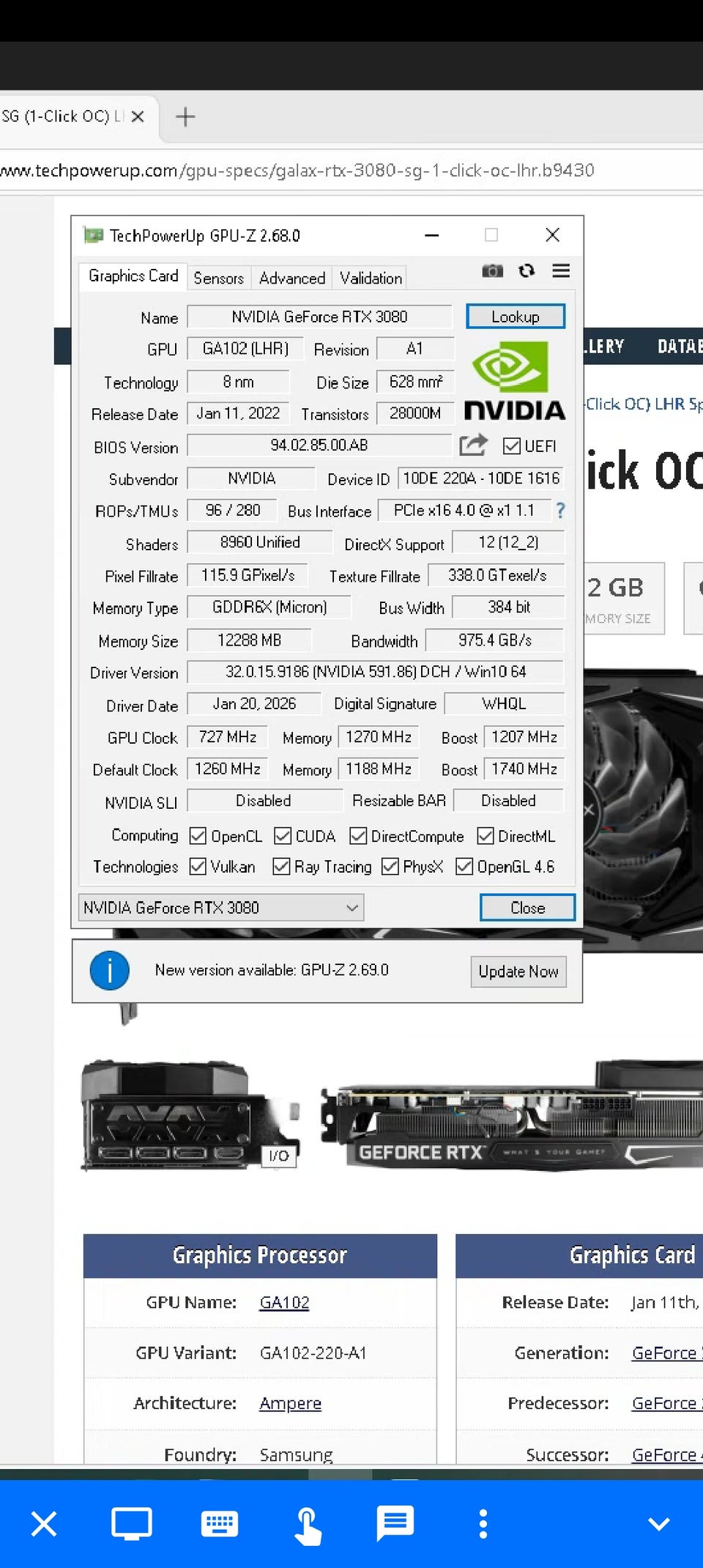Open the GPU-Z hamburger menu

(561, 271)
